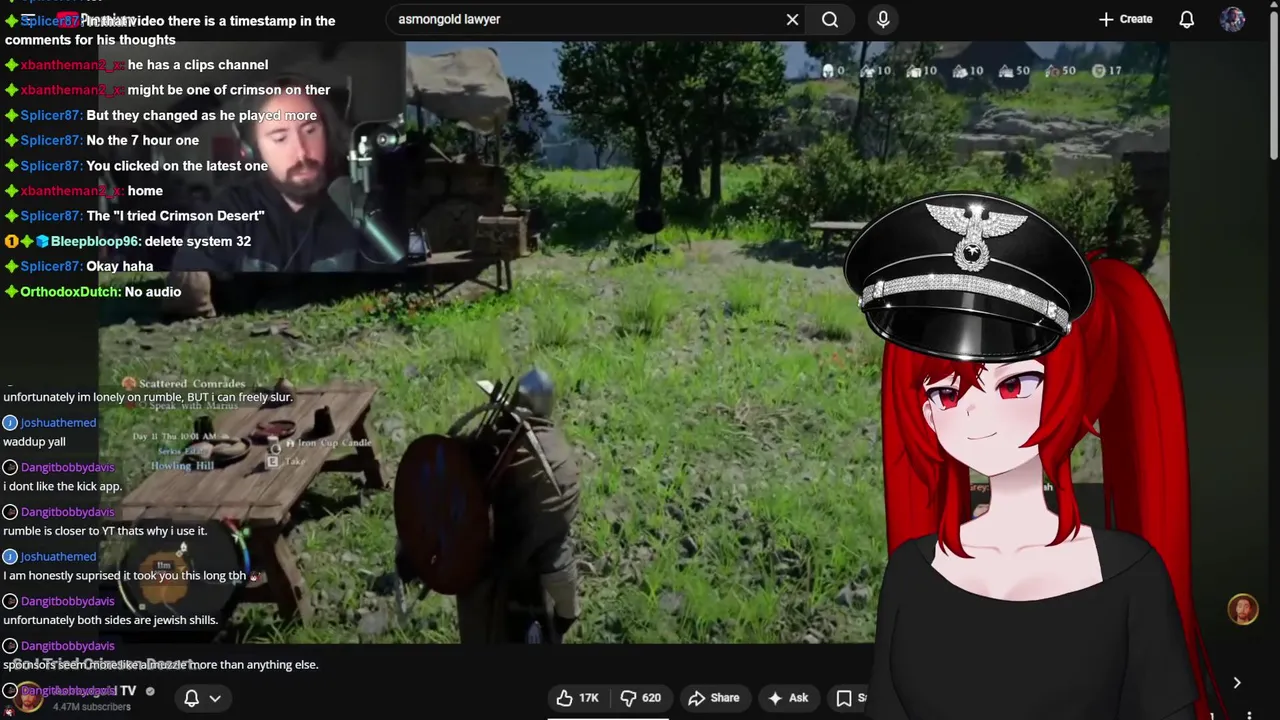
Task: Open the account avatar menu
Action: click(x=1232, y=19)
